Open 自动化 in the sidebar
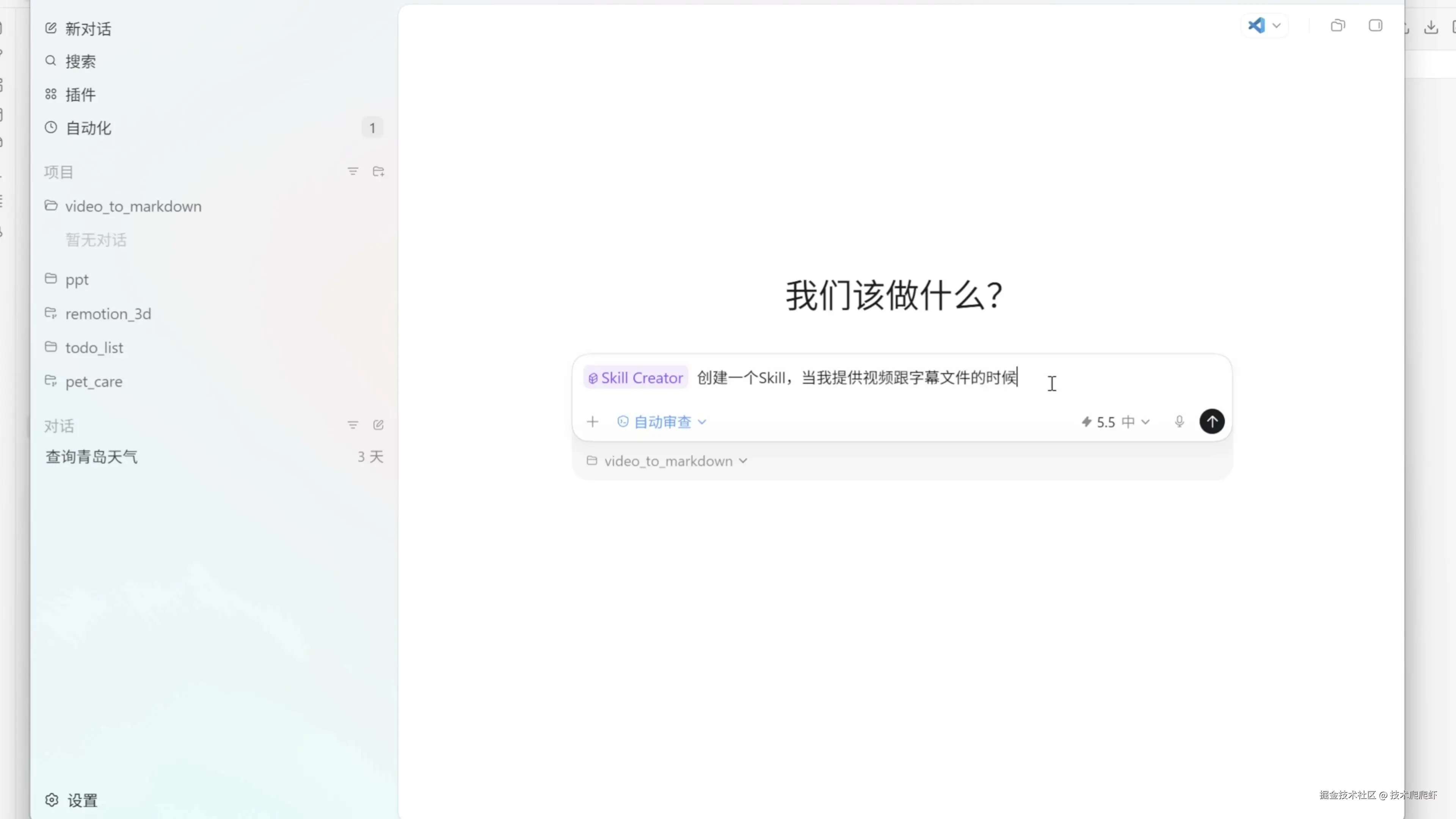 88,128
